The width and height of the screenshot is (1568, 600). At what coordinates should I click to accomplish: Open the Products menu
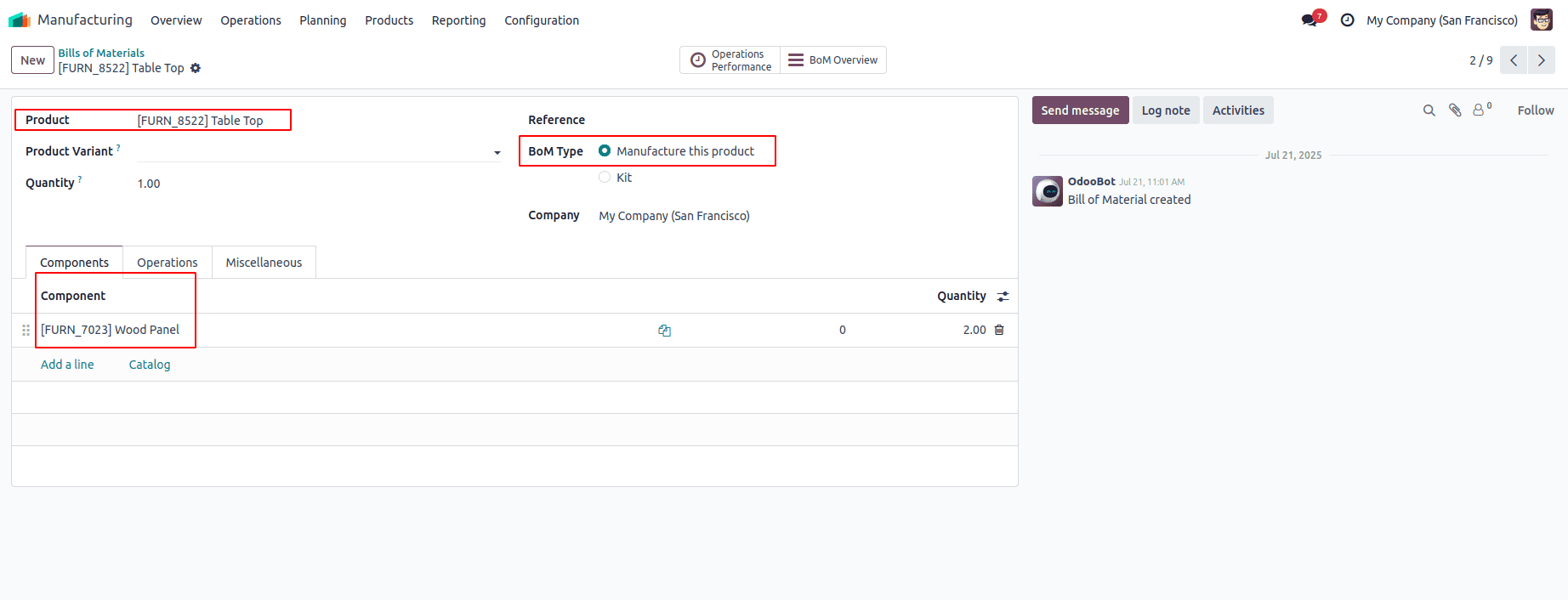(x=389, y=20)
